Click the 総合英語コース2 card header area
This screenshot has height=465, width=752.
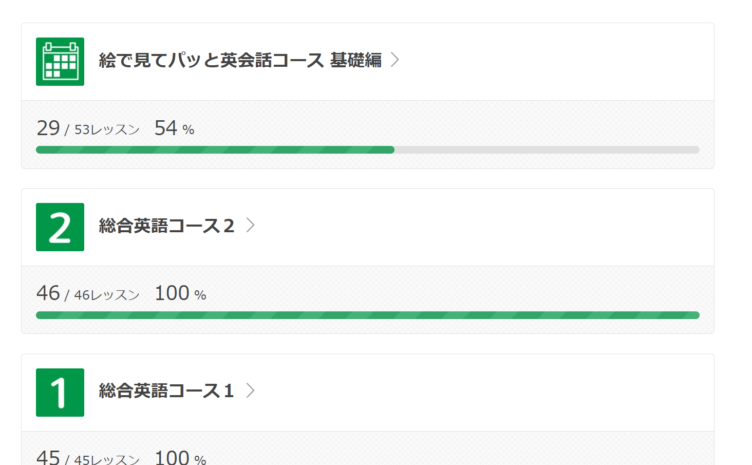367,227
